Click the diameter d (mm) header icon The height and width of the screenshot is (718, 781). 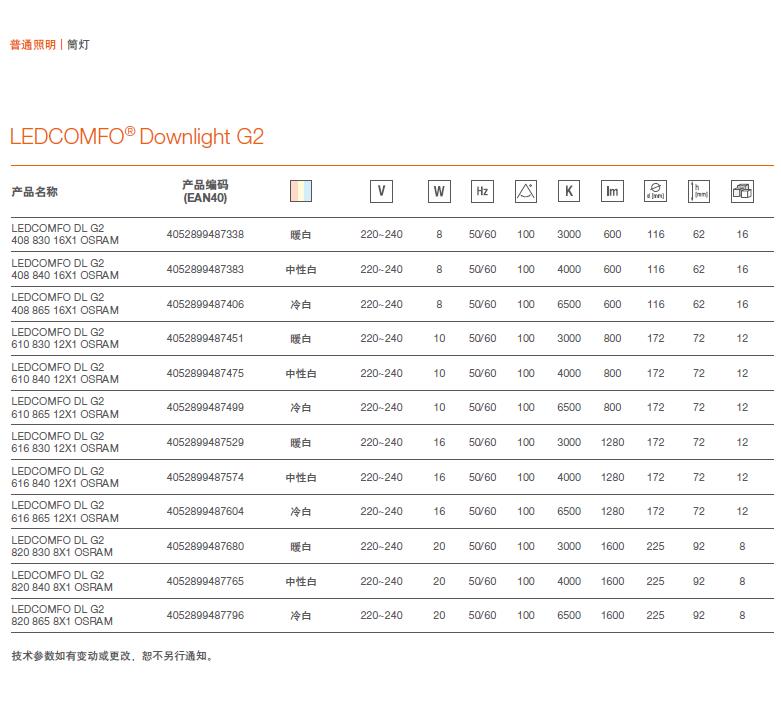point(655,191)
